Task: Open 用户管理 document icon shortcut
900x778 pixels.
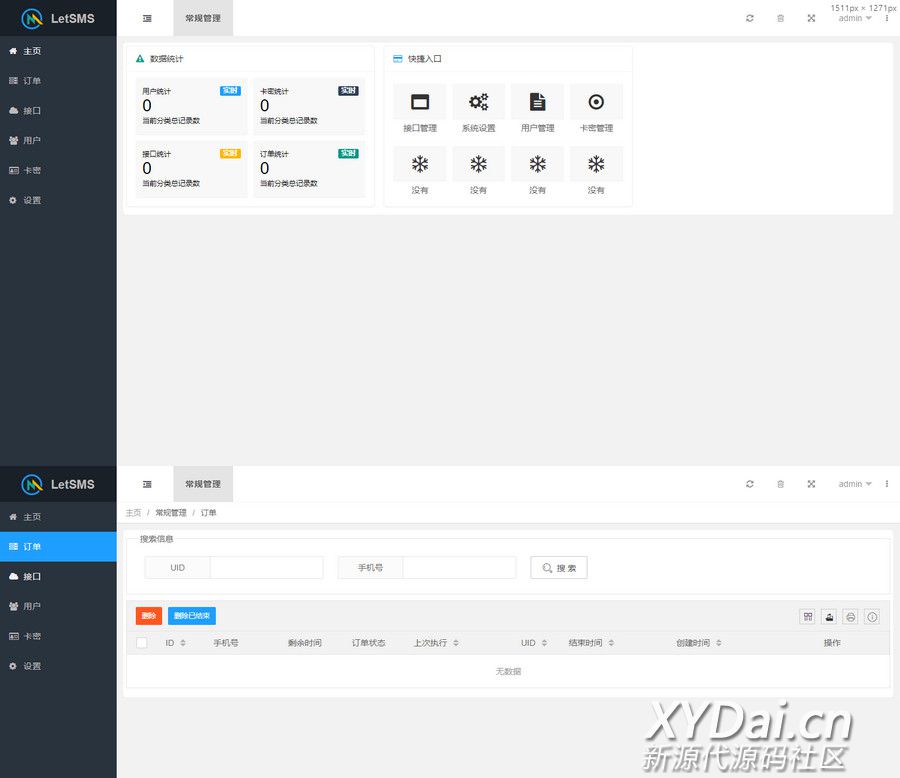Action: point(537,102)
